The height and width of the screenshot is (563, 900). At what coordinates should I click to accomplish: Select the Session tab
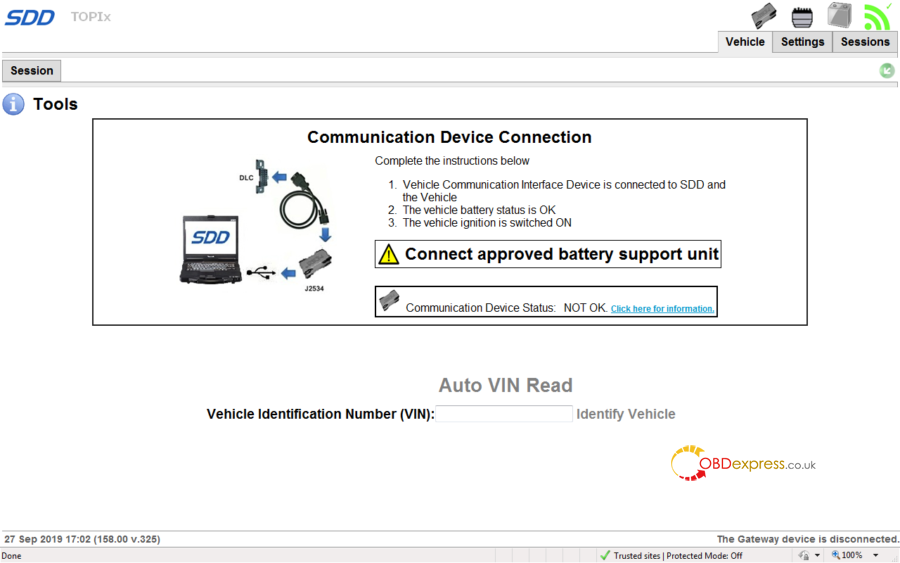point(32,71)
